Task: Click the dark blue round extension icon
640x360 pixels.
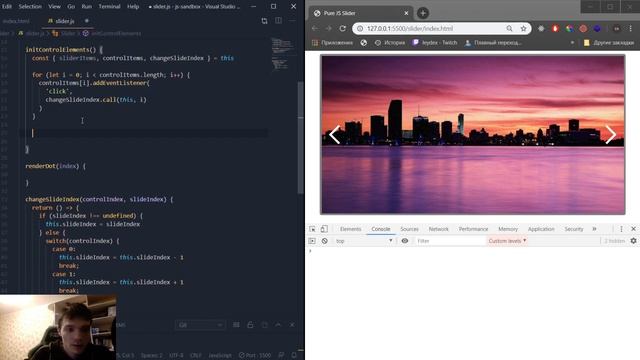Action: point(597,29)
